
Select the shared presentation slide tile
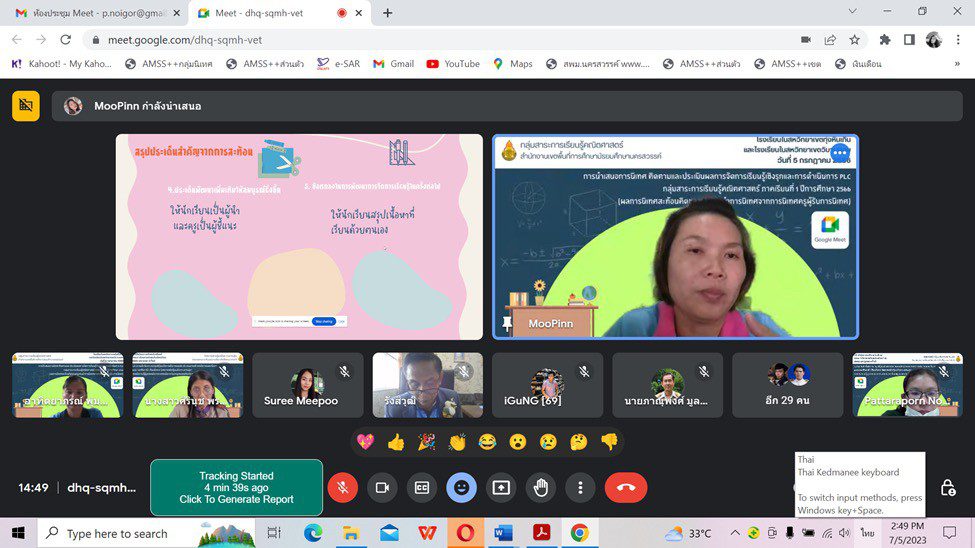click(x=299, y=237)
